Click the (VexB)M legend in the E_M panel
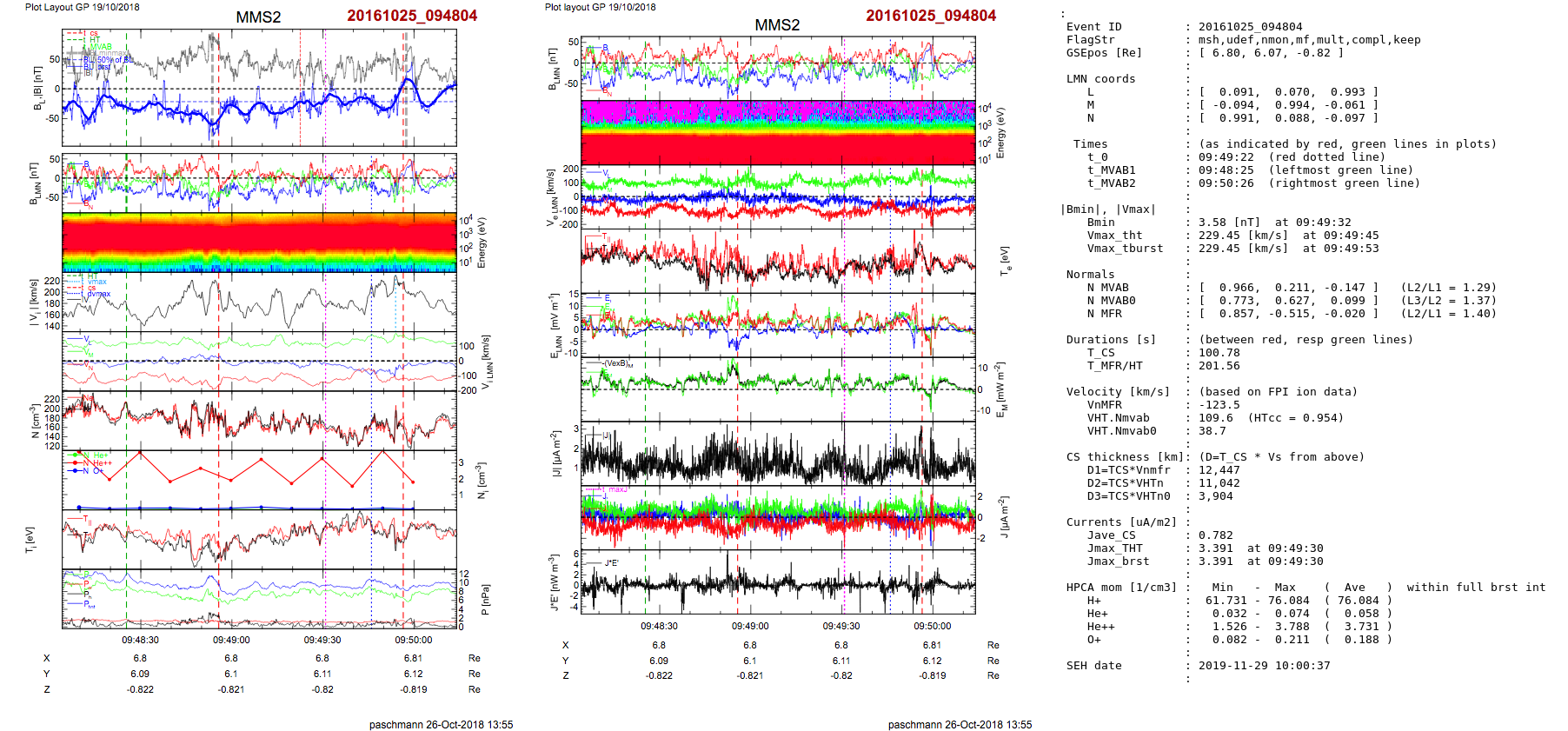Screen dimensions: 1568x731 pos(618,364)
